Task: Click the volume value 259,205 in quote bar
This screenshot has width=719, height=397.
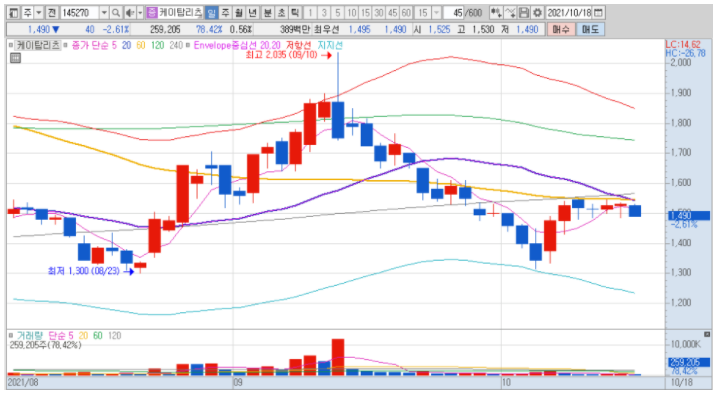Action: [165, 29]
